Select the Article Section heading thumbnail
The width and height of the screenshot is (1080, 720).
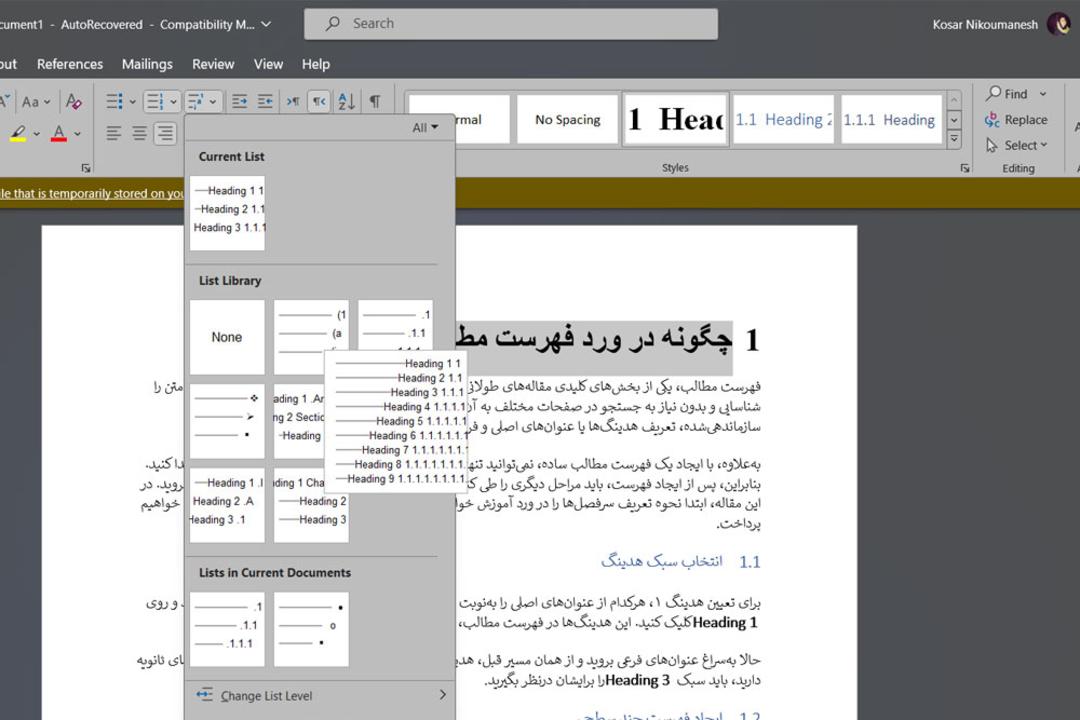(x=299, y=421)
